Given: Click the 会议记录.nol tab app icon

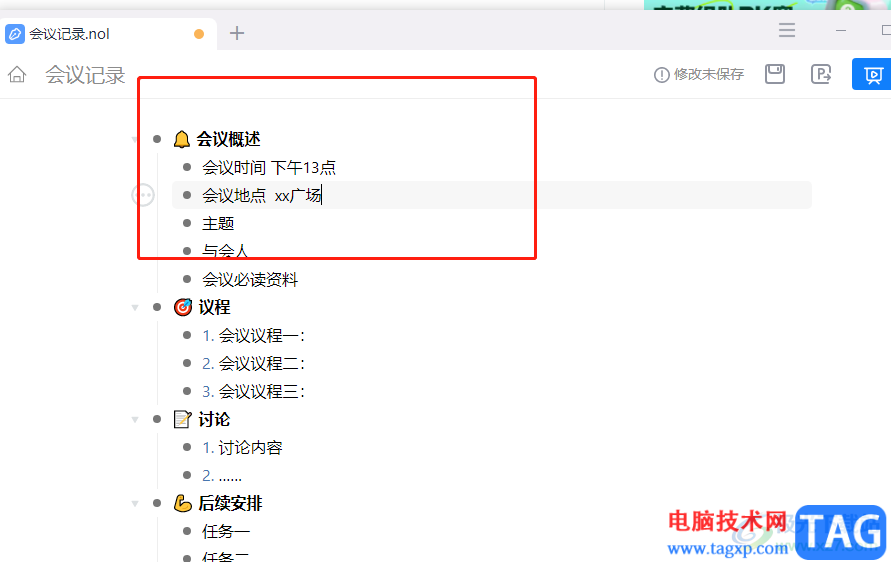Looking at the screenshot, I should click(15, 34).
